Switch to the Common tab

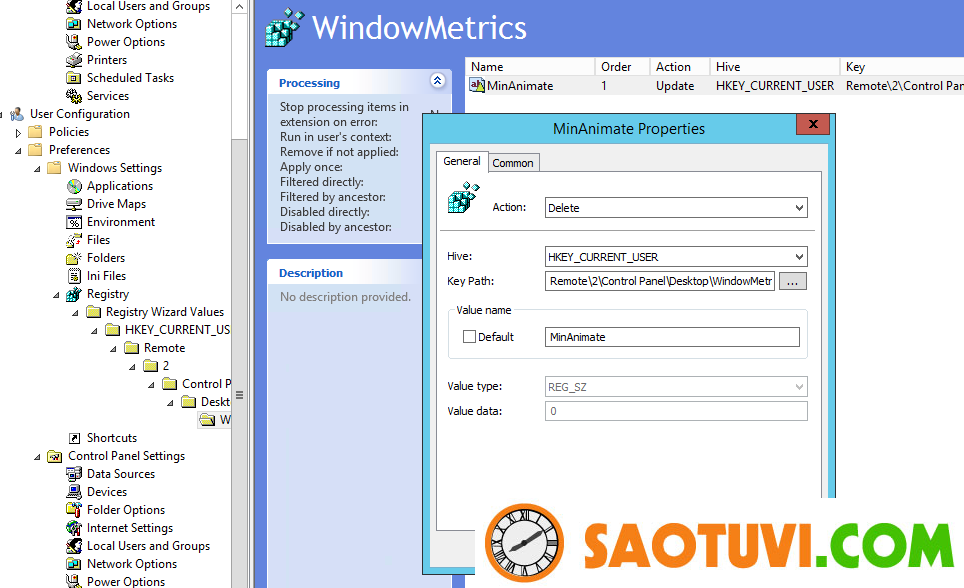tap(513, 163)
